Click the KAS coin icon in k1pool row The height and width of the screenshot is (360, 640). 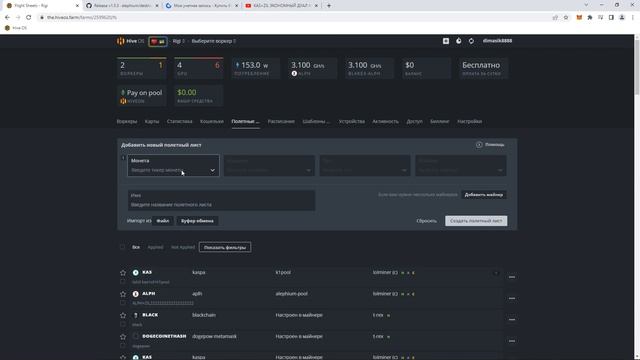tap(136, 273)
